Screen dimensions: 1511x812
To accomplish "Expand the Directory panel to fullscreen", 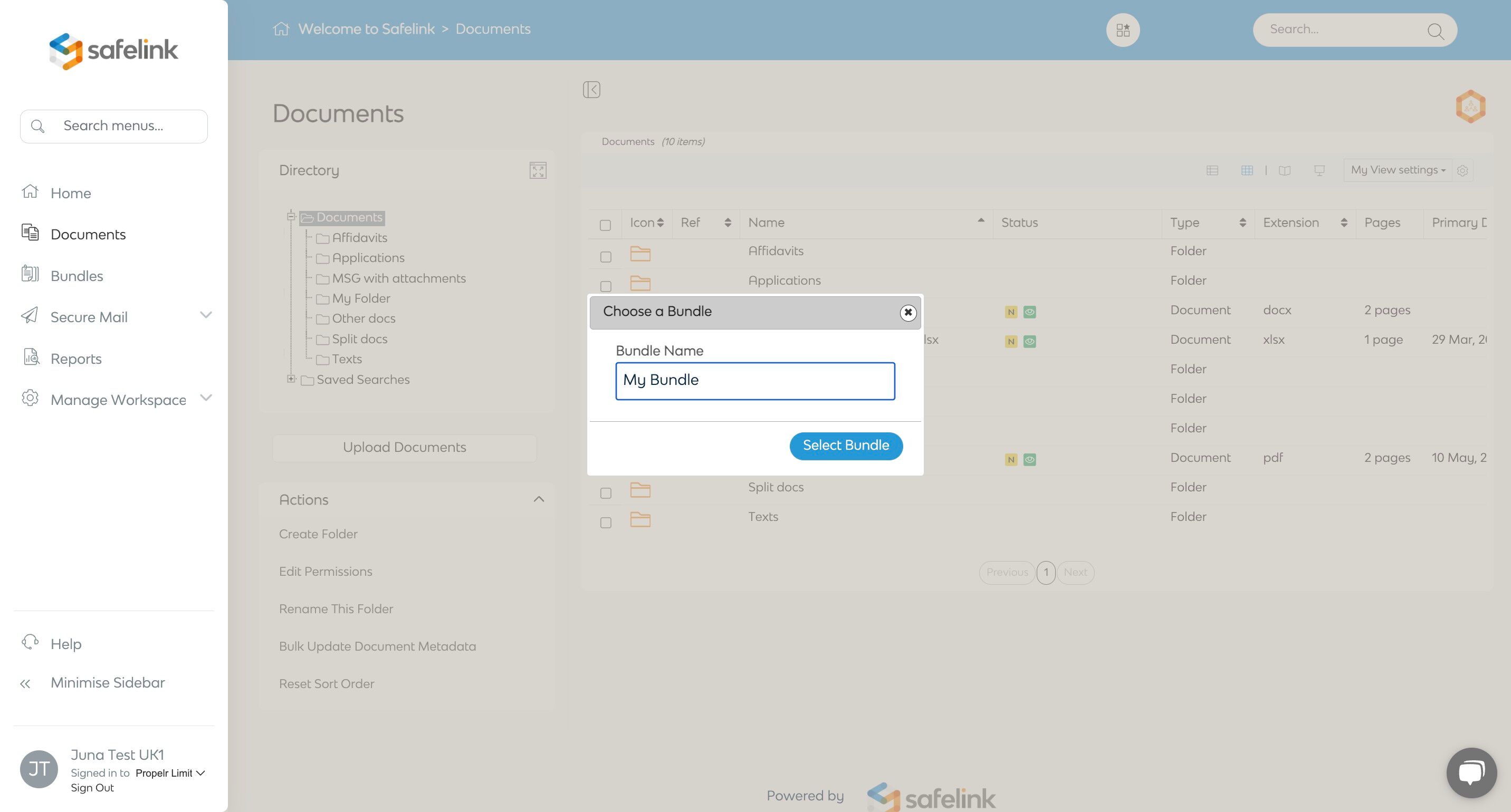I will (x=537, y=171).
